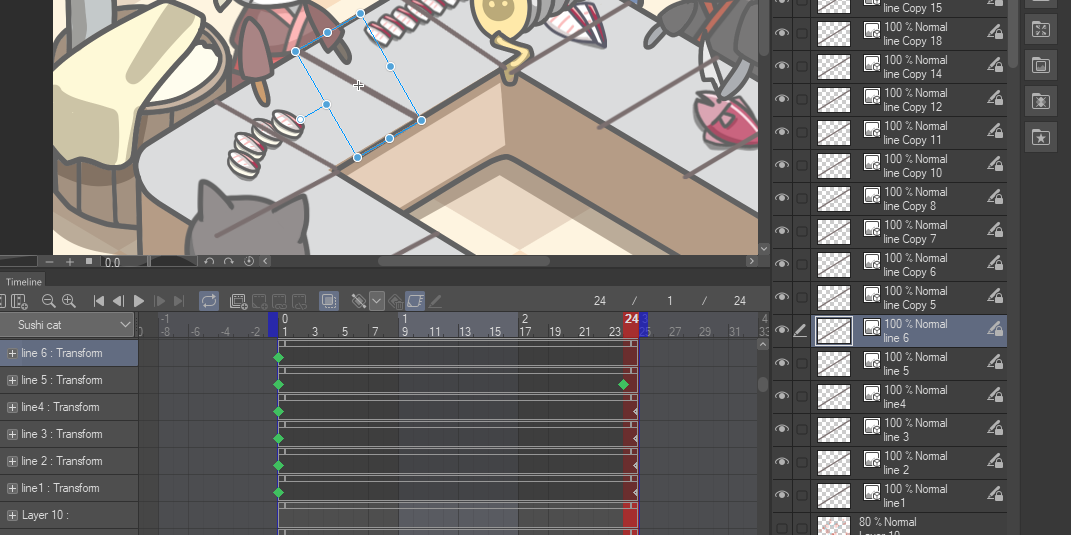This screenshot has height=535, width=1071.
Task: Switch to the Timeline tab
Action: pos(24,282)
